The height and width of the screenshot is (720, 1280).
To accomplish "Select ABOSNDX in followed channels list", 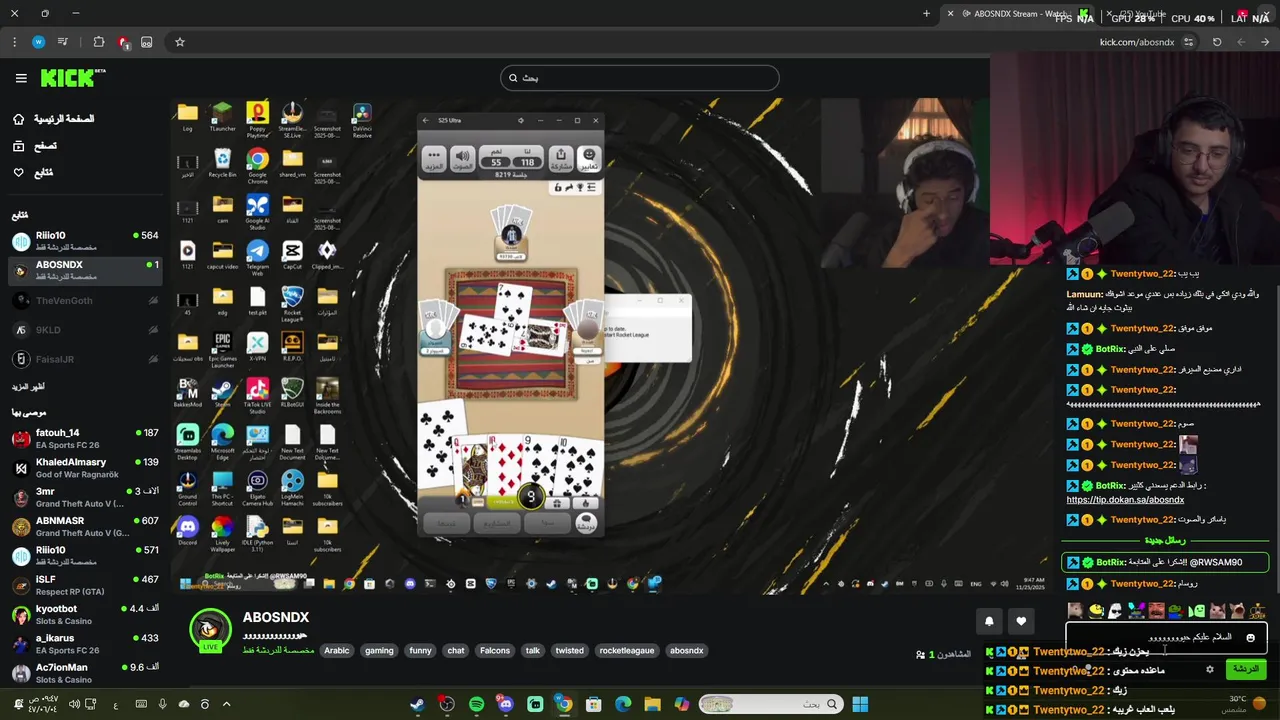I will [x=85, y=270].
